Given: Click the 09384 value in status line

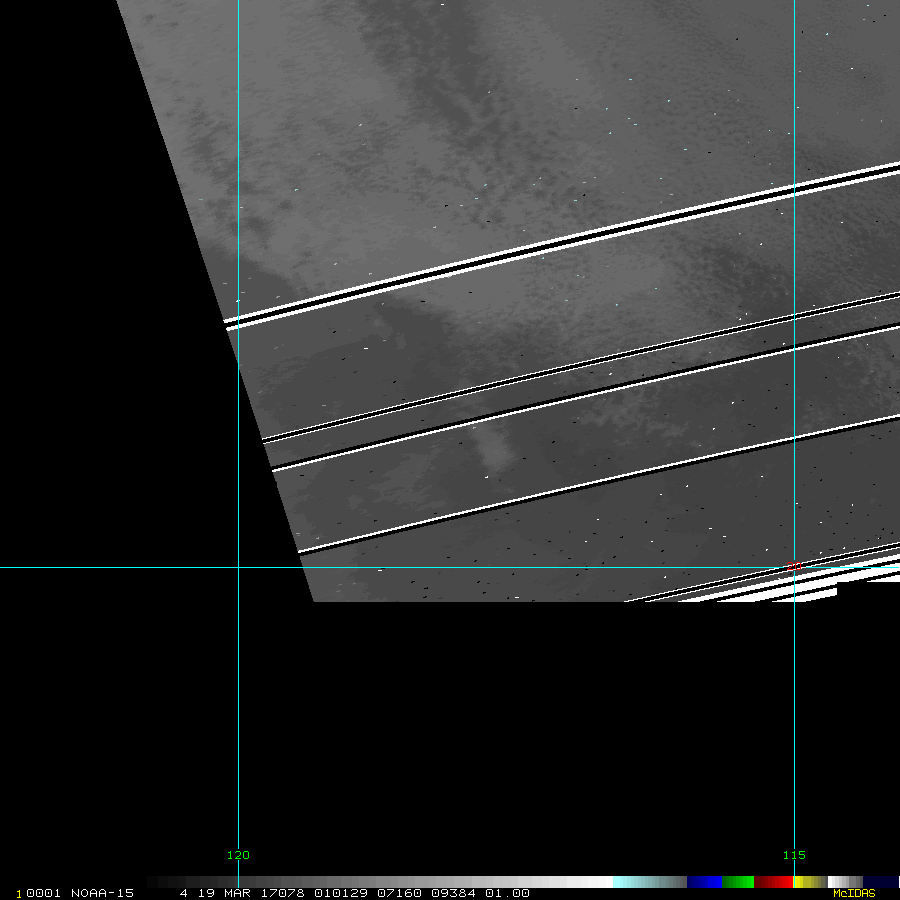Looking at the screenshot, I should 451,893.
